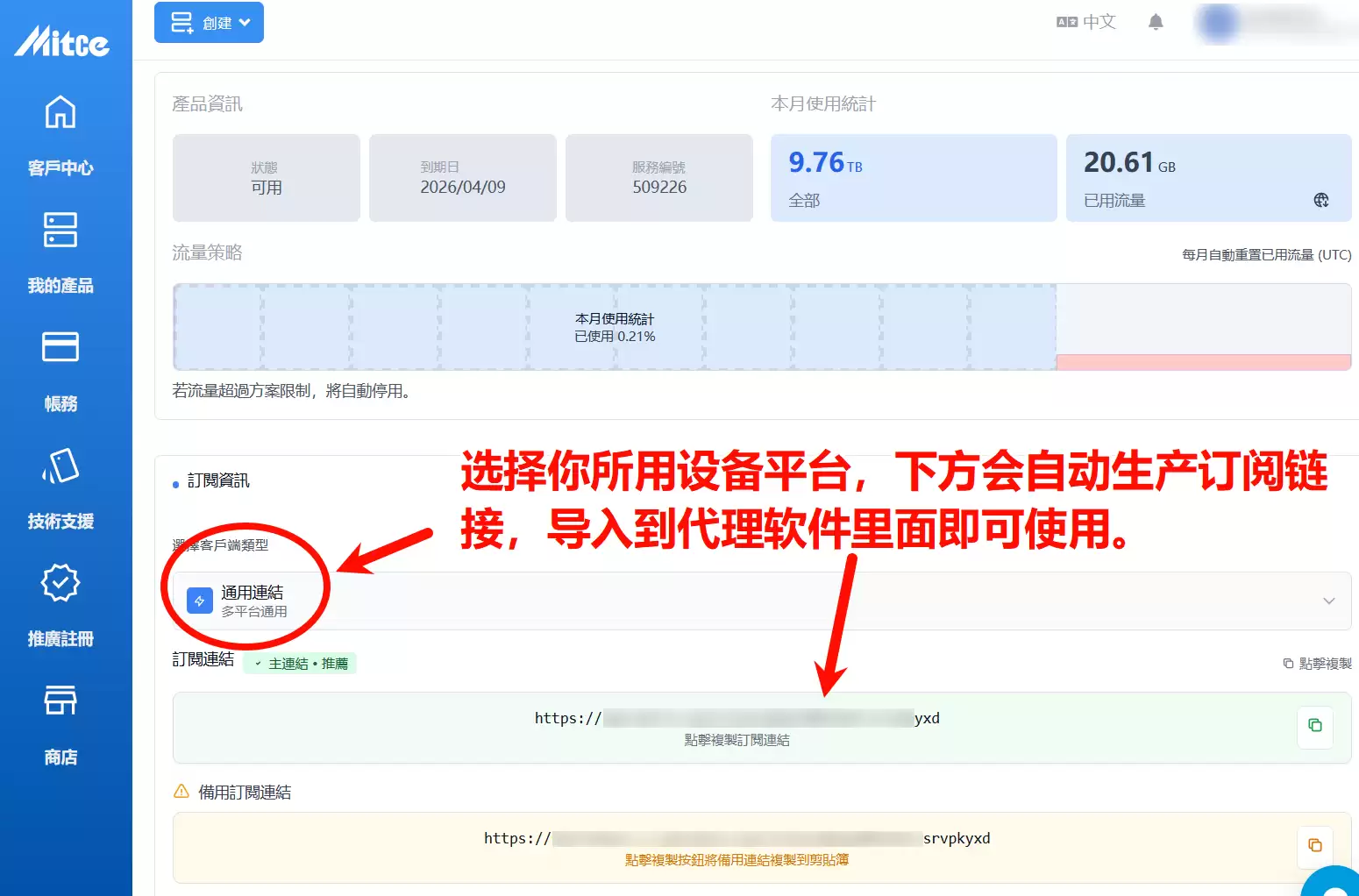Click 點擊複製訂閱連結 under the main link
This screenshot has height=896, width=1359.
coord(736,740)
